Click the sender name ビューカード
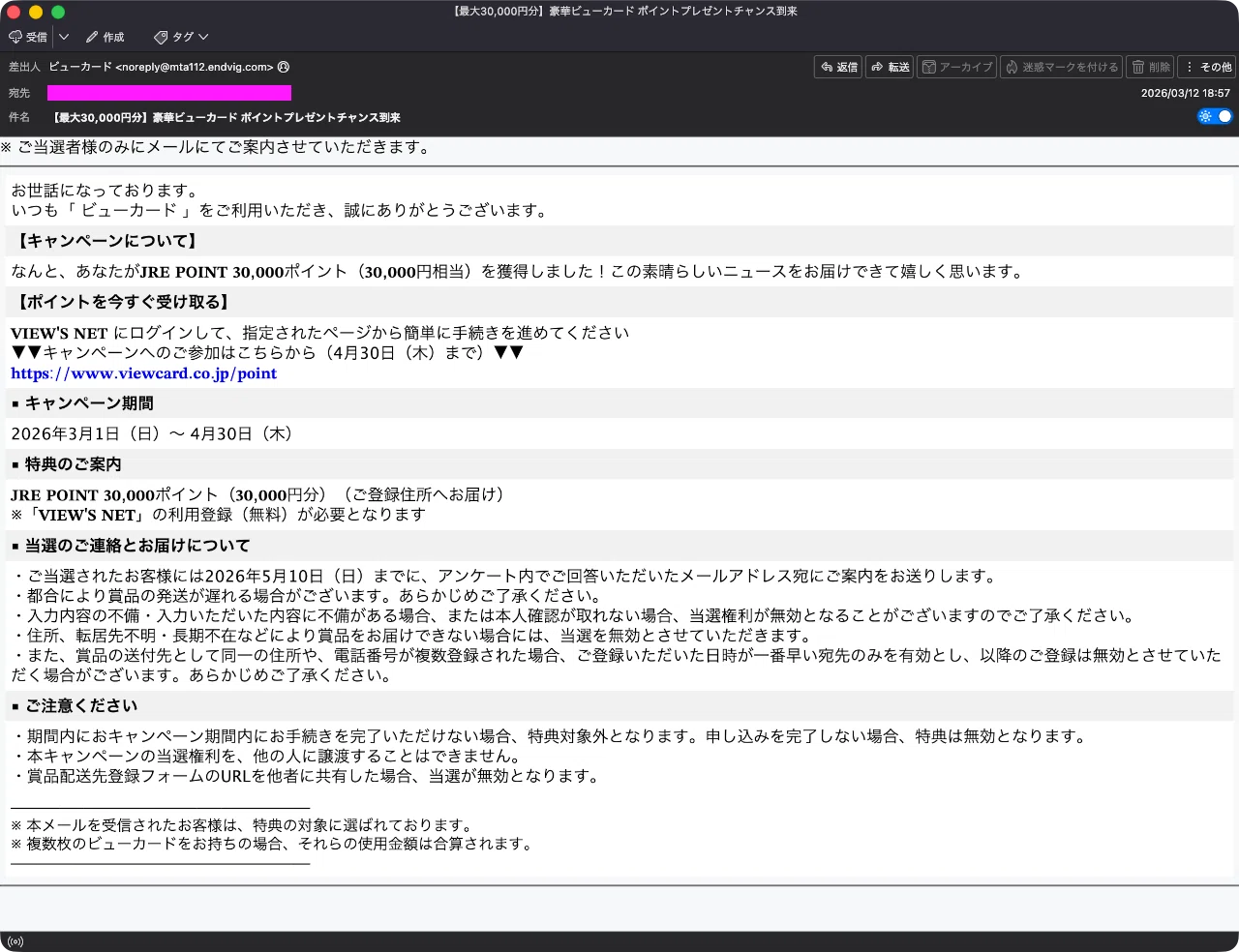 (80, 67)
